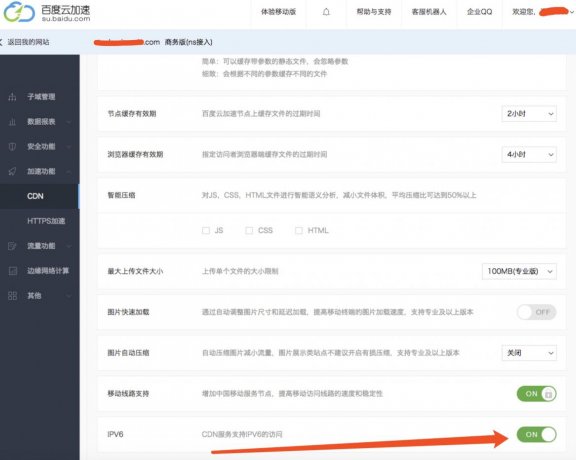Screen dimensions: 576x460
Task: Click the 数据报表 chart icon
Action: click(12, 122)
